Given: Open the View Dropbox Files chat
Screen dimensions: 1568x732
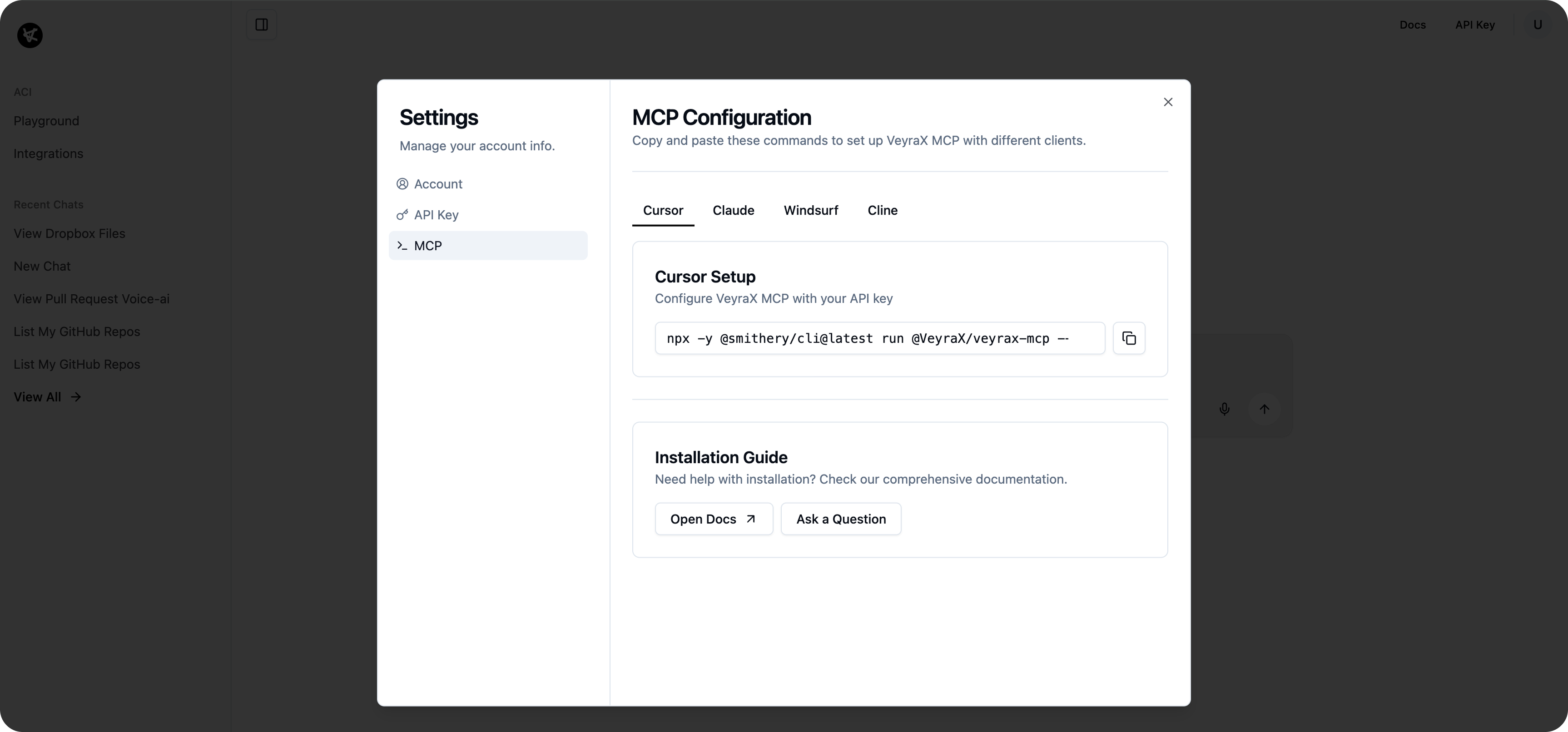Looking at the screenshot, I should click(x=69, y=233).
